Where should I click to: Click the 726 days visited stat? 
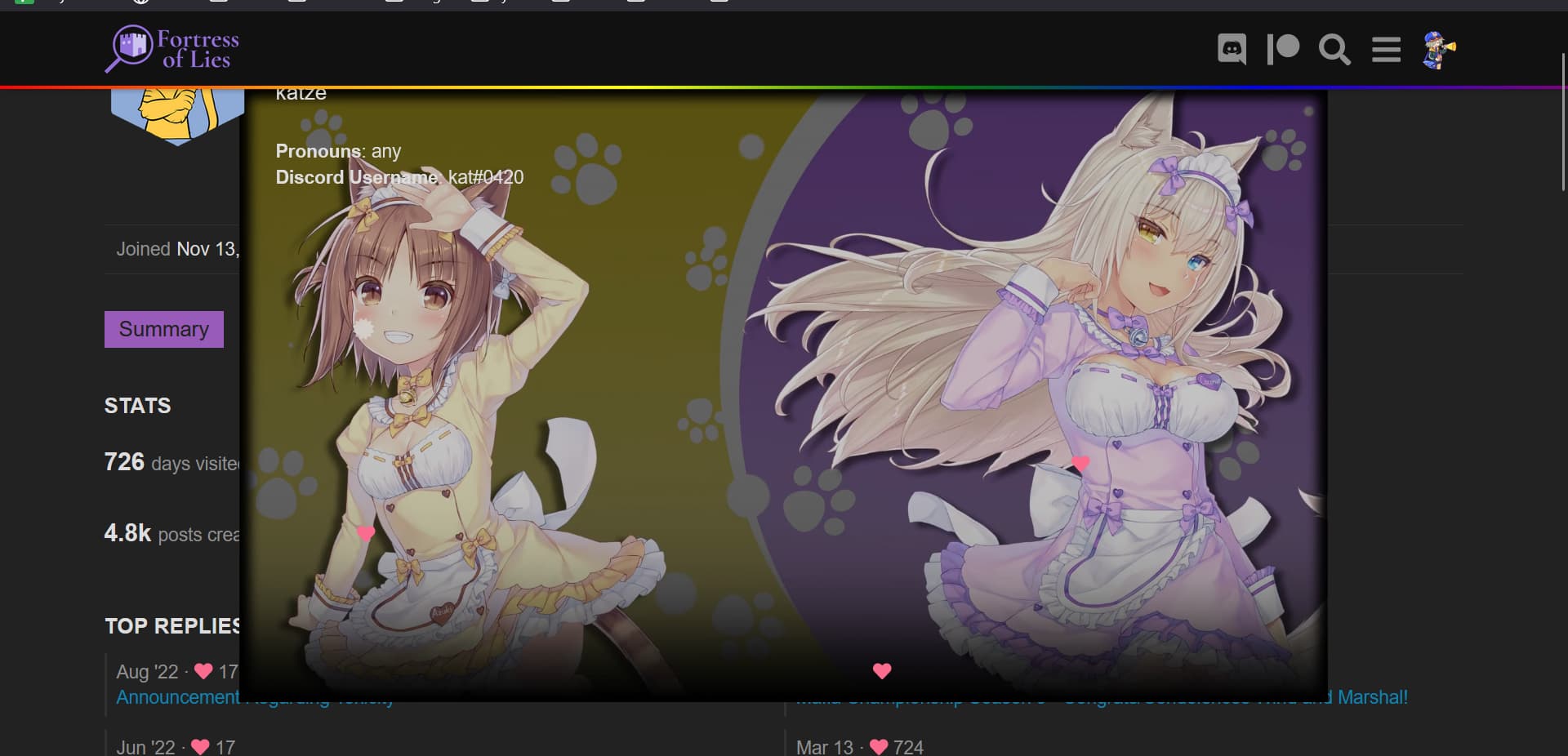click(171, 463)
